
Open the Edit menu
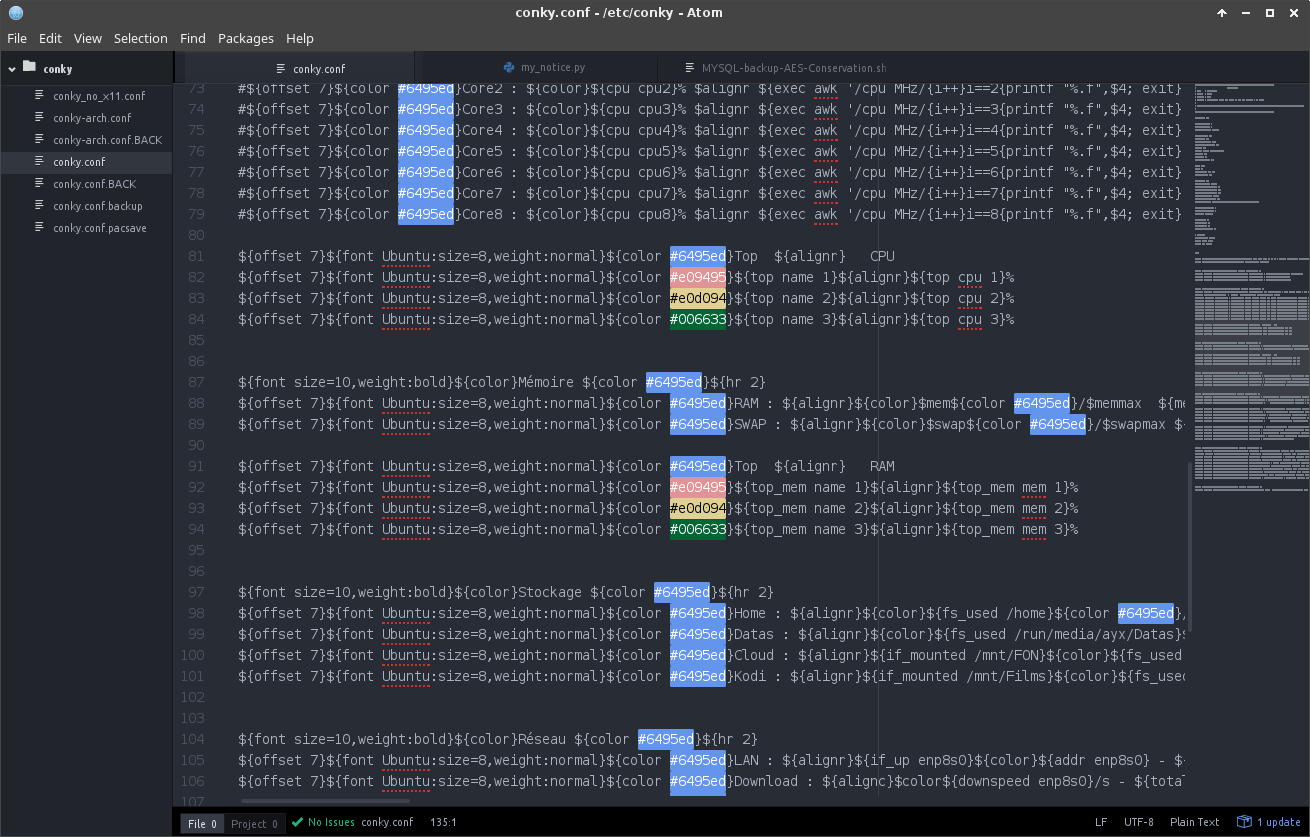click(50, 38)
